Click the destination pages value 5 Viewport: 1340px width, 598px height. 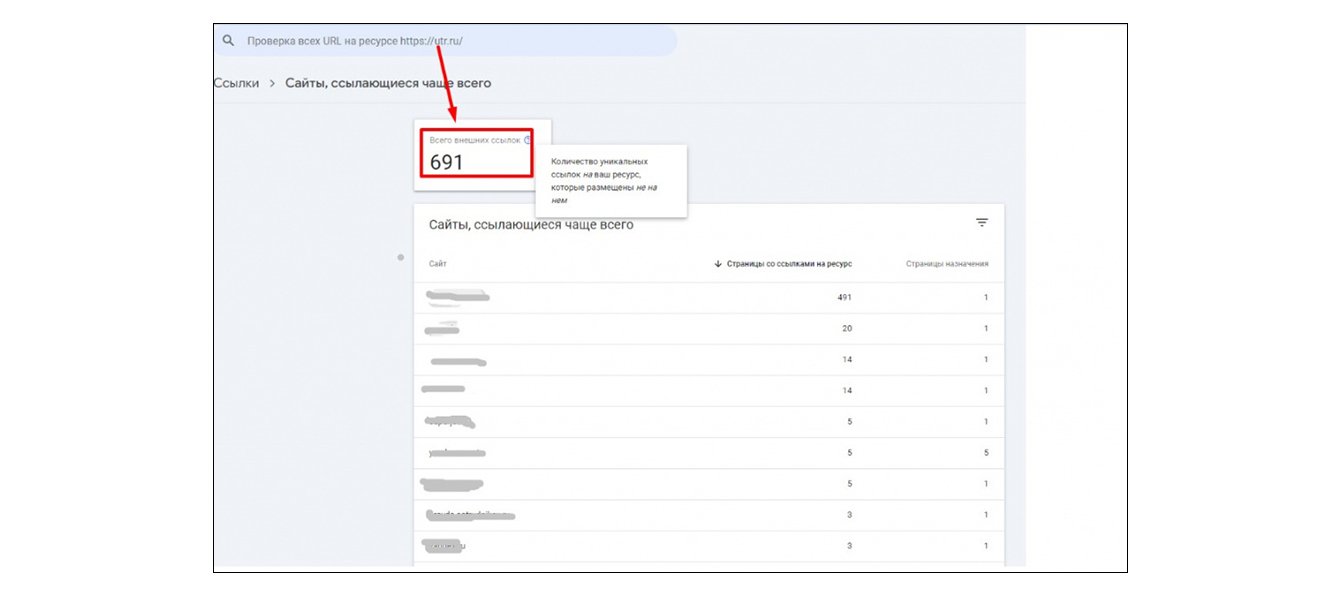point(985,453)
